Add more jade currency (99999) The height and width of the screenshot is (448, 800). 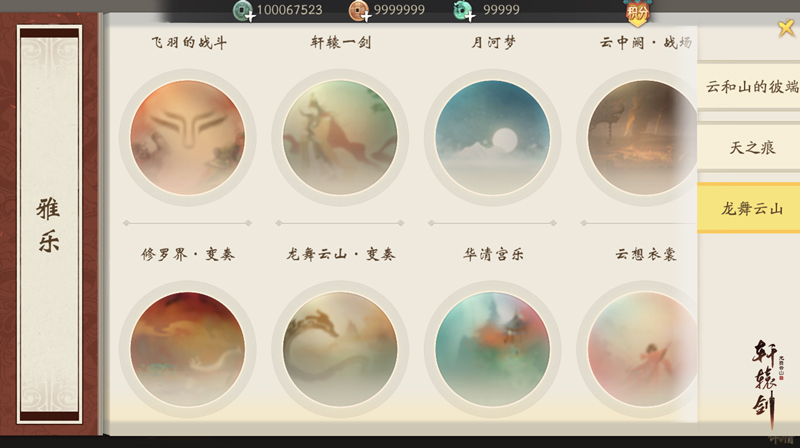[x=464, y=11]
